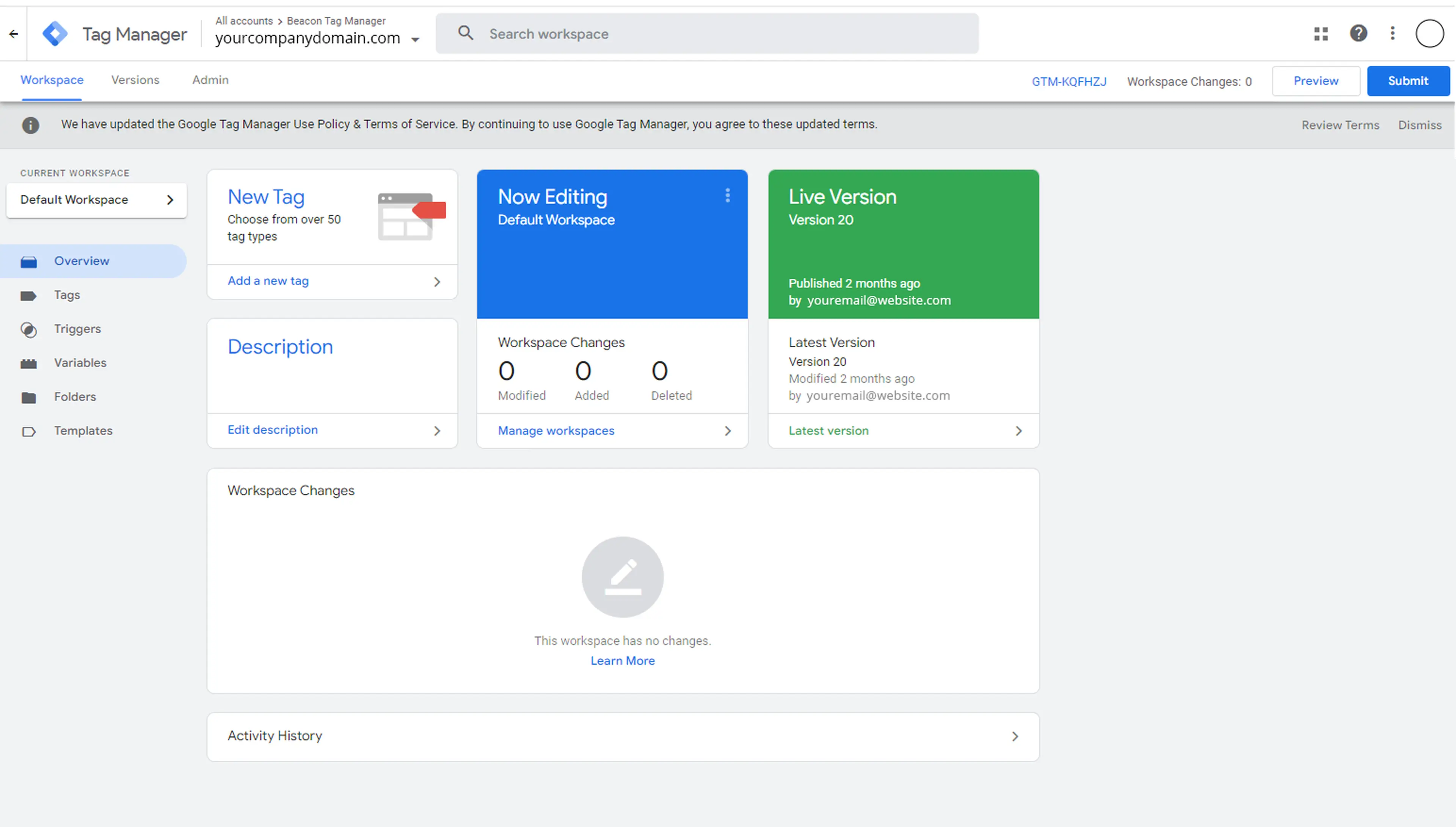
Task: Click Review Terms in the banner
Action: [1340, 125]
